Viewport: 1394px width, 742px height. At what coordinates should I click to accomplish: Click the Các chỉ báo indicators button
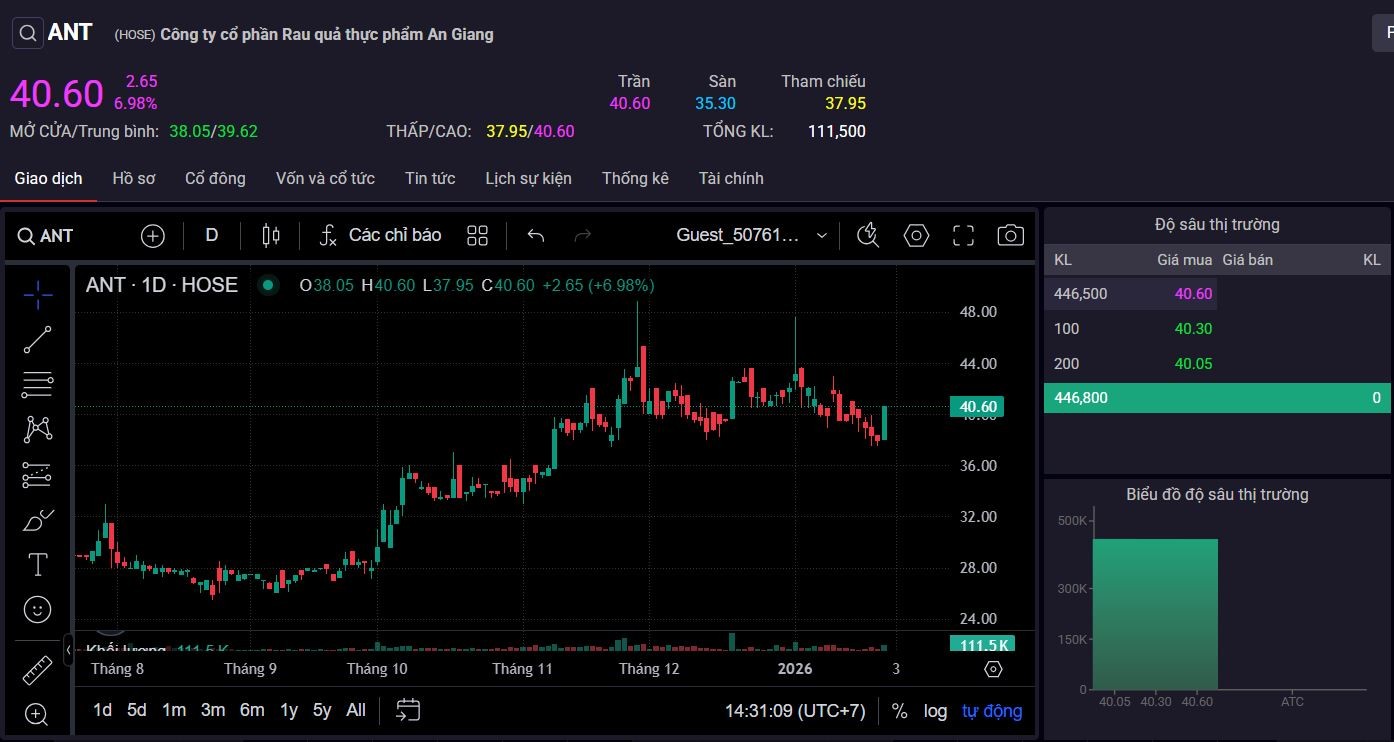click(x=380, y=236)
